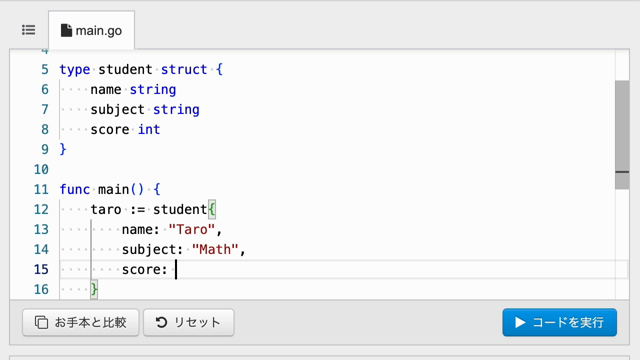Reset code with リセット button
Image resolution: width=640 pixels, height=360 pixels.
(189, 322)
